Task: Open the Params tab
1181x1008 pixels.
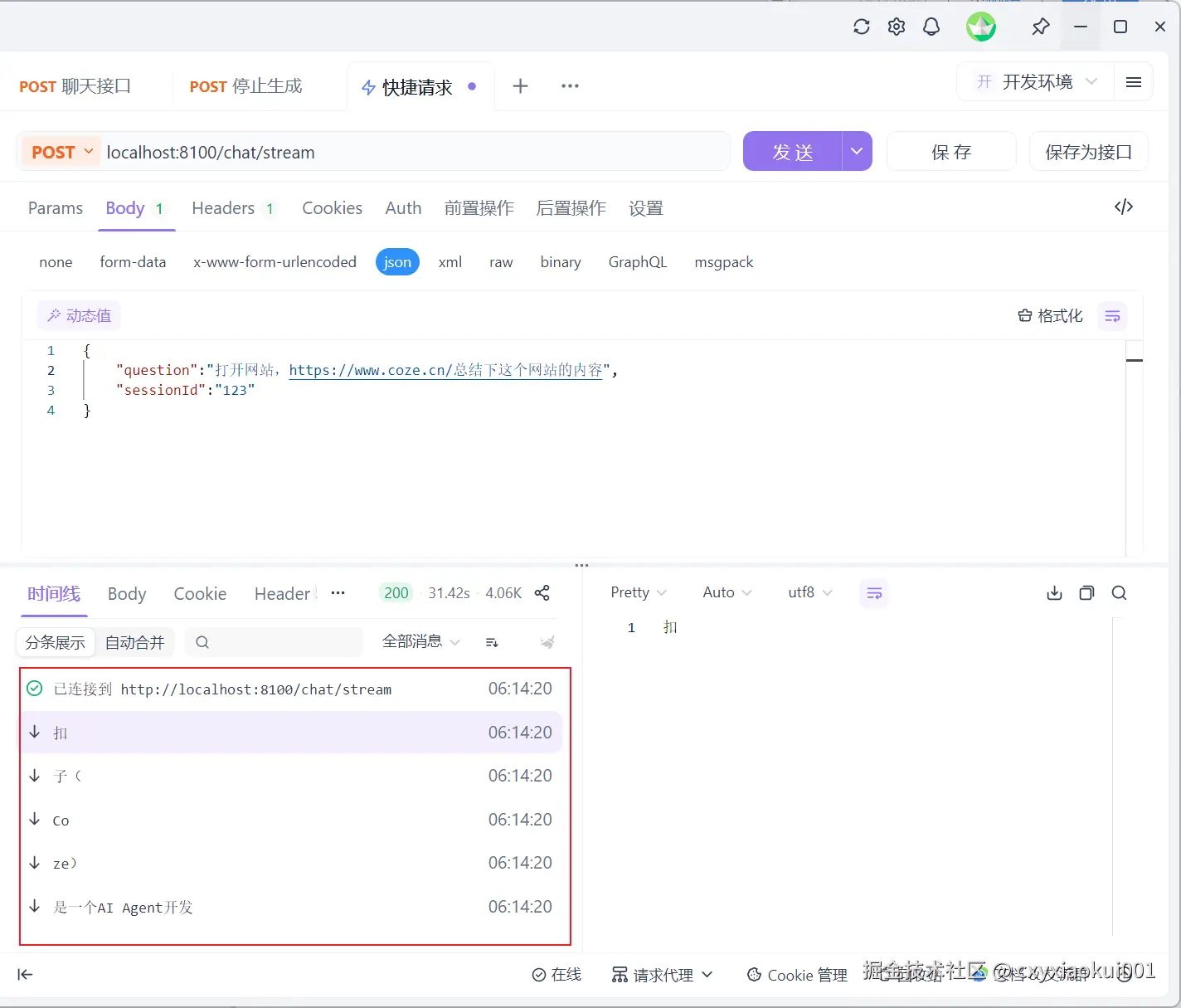Action: [x=56, y=208]
